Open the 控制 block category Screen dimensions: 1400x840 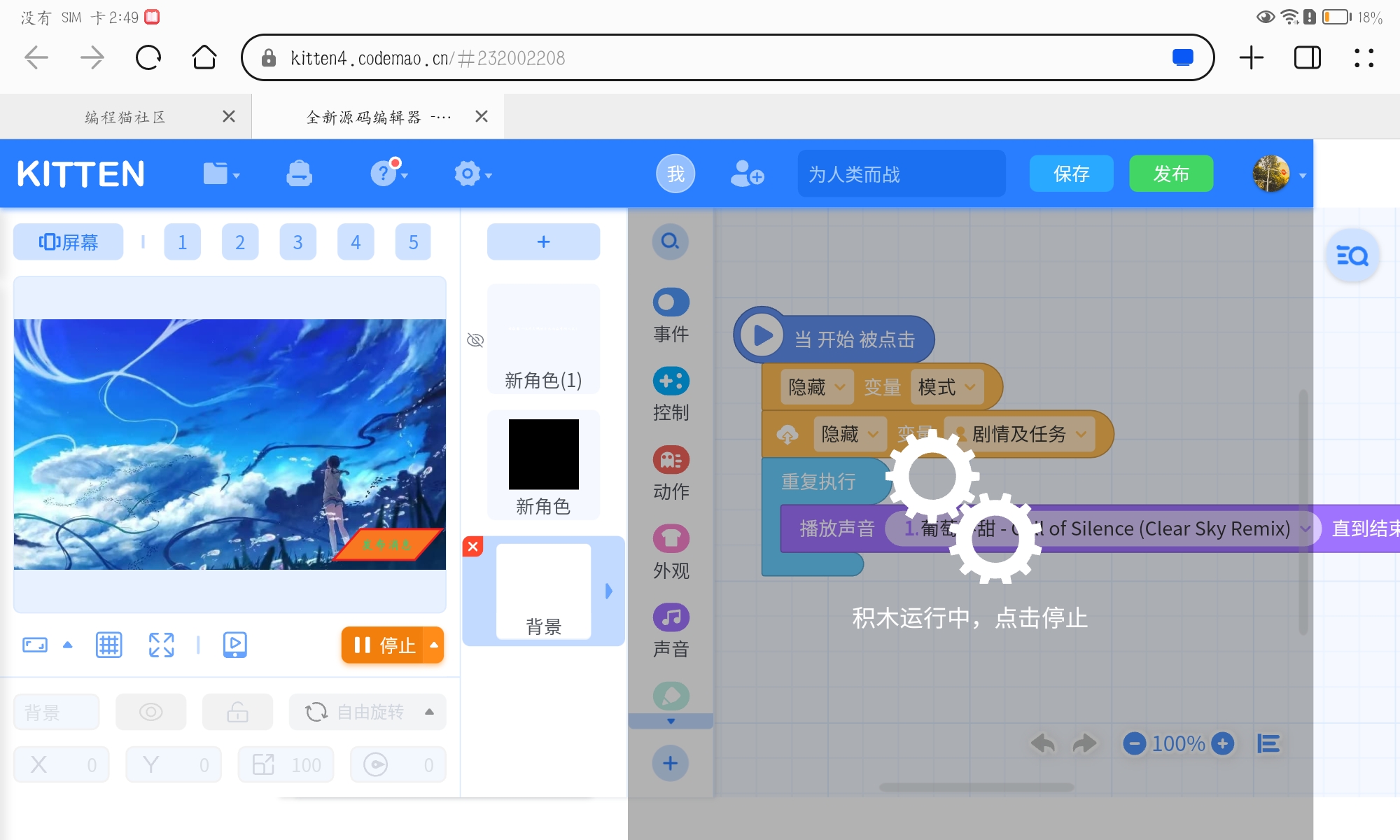click(671, 395)
